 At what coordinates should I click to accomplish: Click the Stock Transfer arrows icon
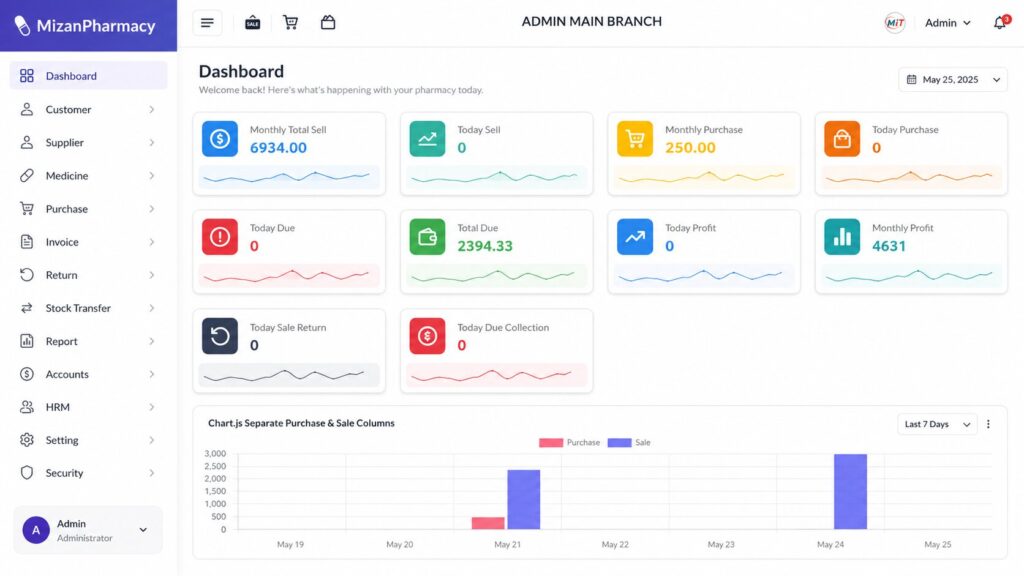pos(27,308)
